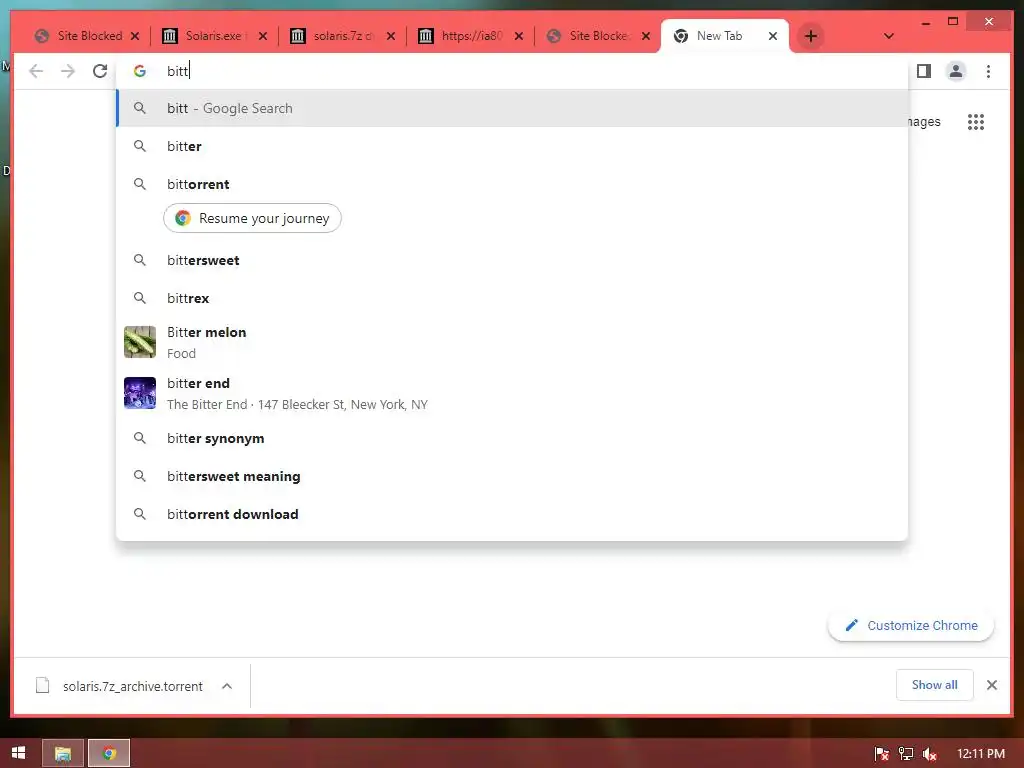Click the Bitter melon thumbnail image
Screen dimensions: 1024x768
(x=140, y=342)
